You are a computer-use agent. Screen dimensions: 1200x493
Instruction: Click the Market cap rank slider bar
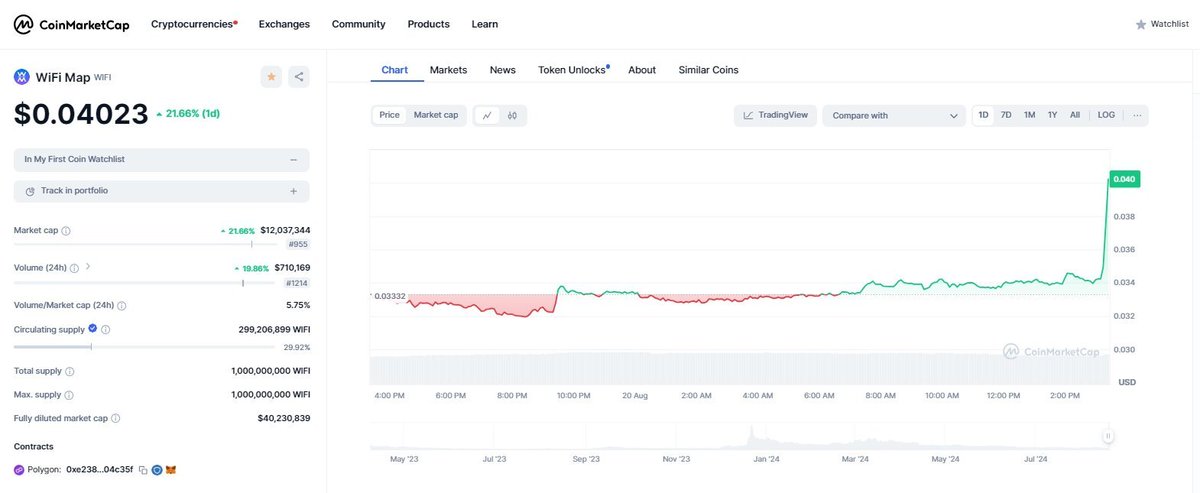147,244
